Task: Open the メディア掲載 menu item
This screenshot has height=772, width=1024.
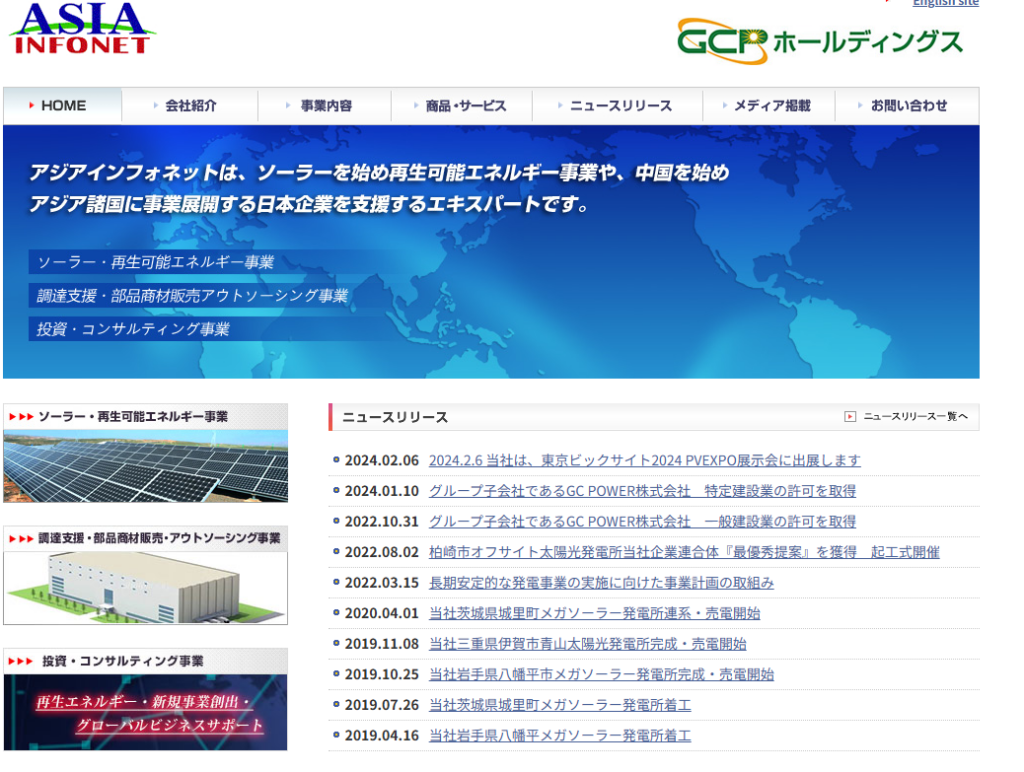Action: [769, 105]
